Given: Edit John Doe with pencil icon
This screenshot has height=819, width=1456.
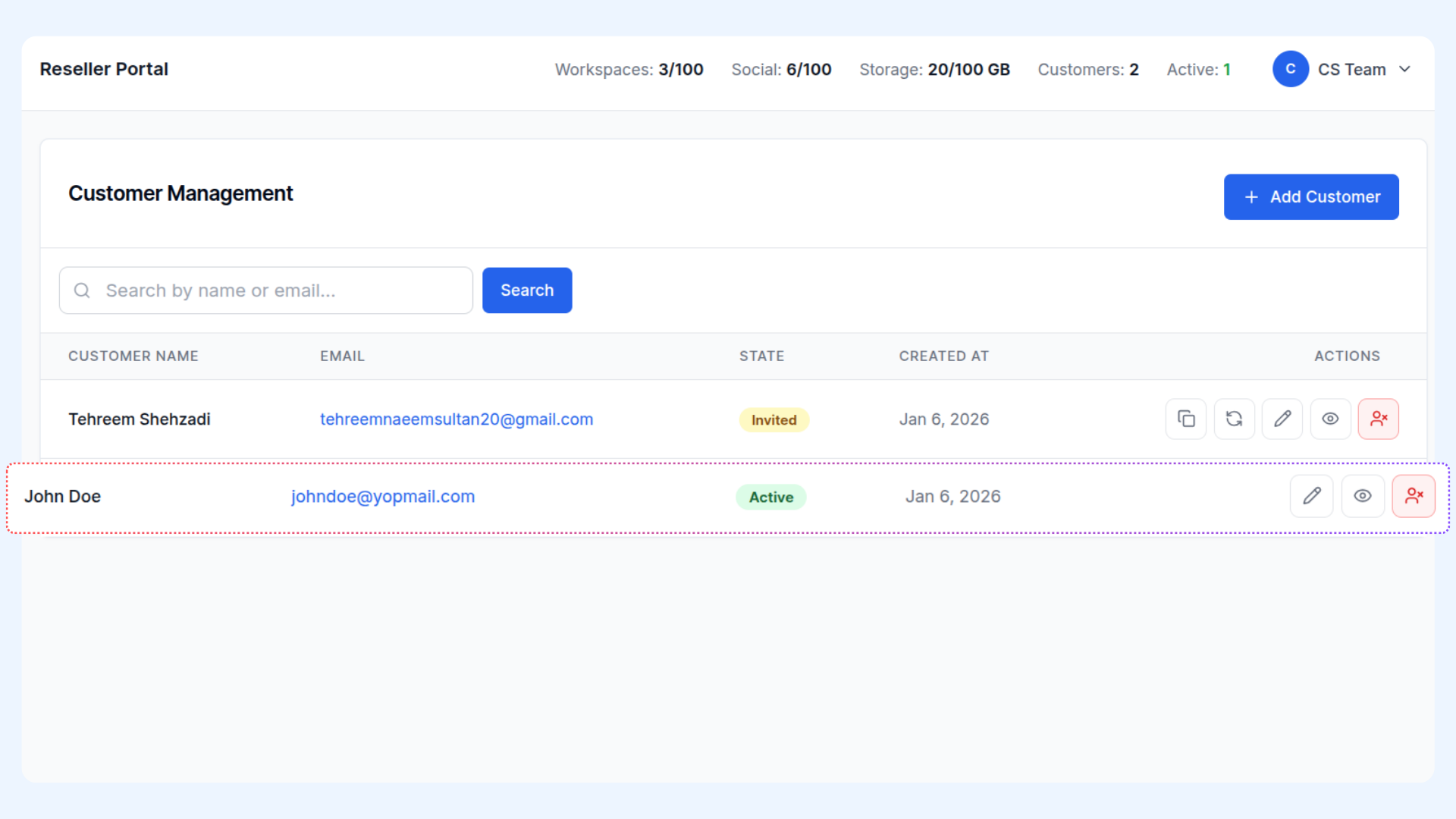Looking at the screenshot, I should 1312,497.
